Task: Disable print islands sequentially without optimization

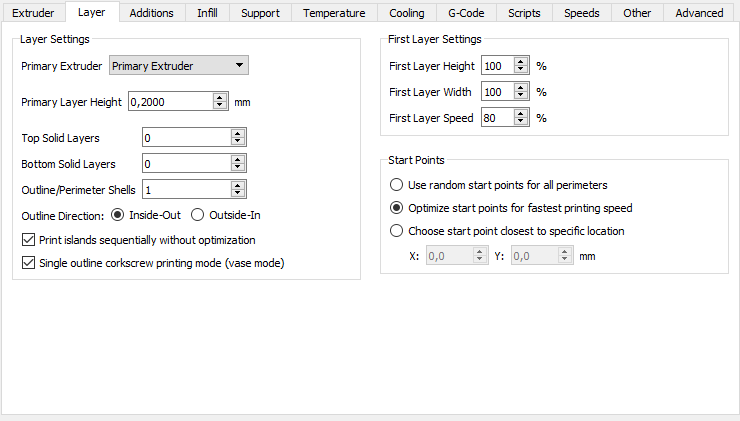Action: (x=28, y=240)
